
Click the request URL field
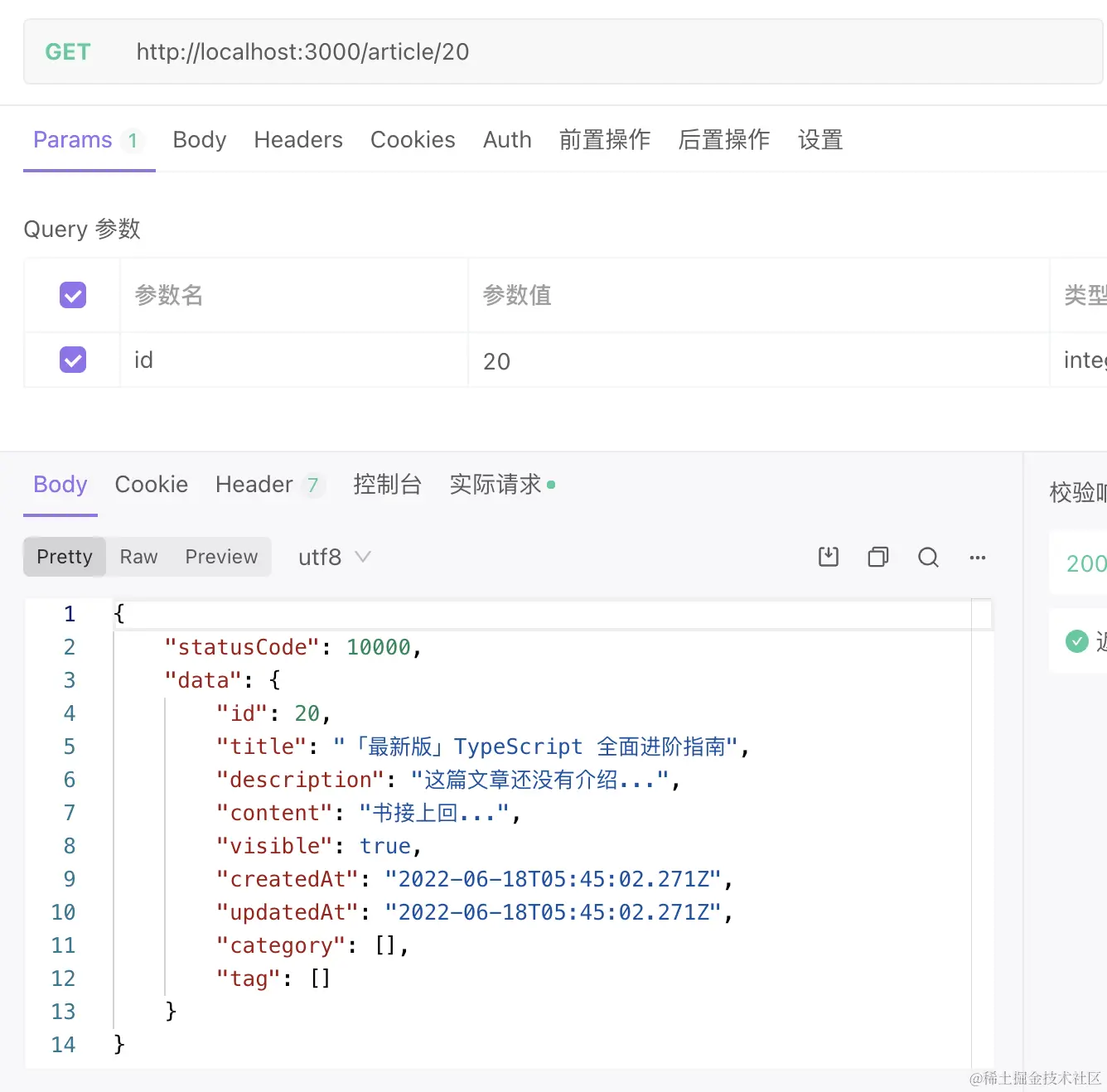pyautogui.click(x=563, y=52)
